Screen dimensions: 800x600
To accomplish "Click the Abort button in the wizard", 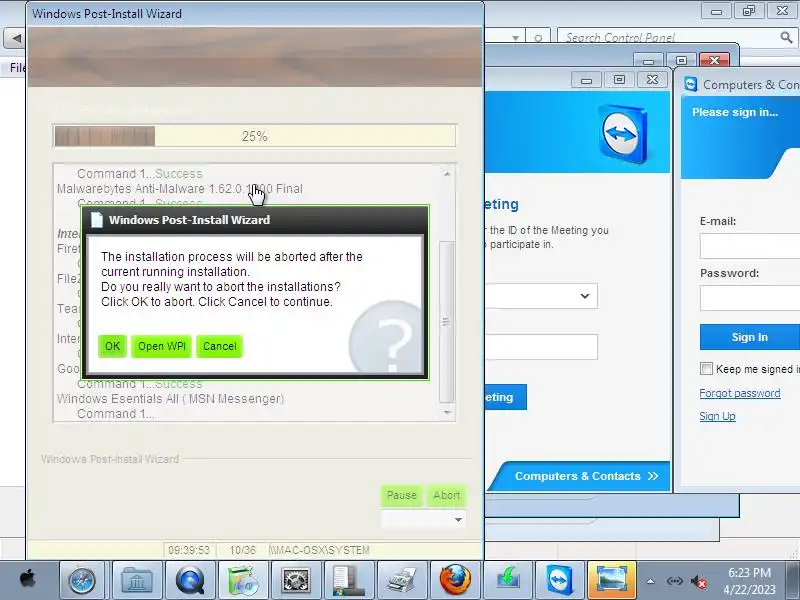I will click(x=446, y=495).
